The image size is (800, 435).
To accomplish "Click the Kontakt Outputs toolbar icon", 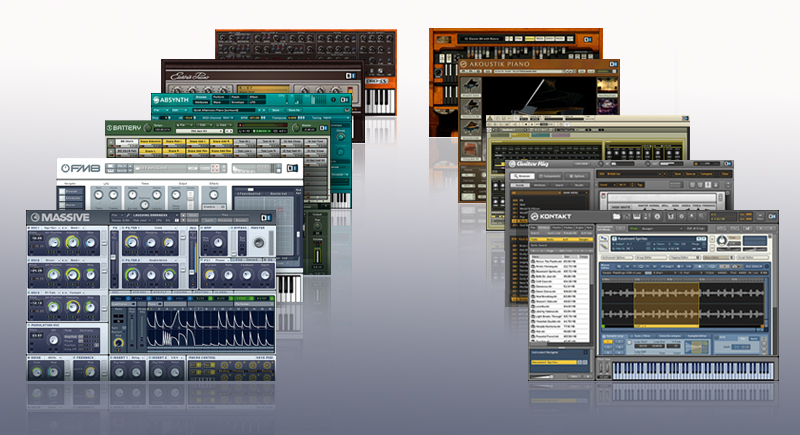I will click(x=627, y=216).
